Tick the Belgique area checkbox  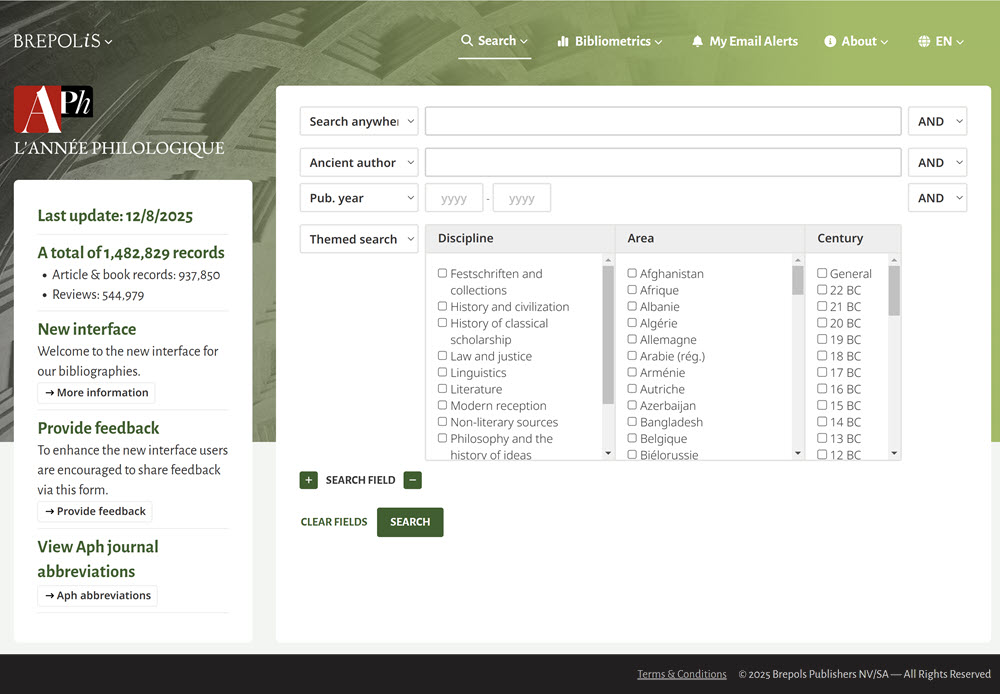coord(632,439)
